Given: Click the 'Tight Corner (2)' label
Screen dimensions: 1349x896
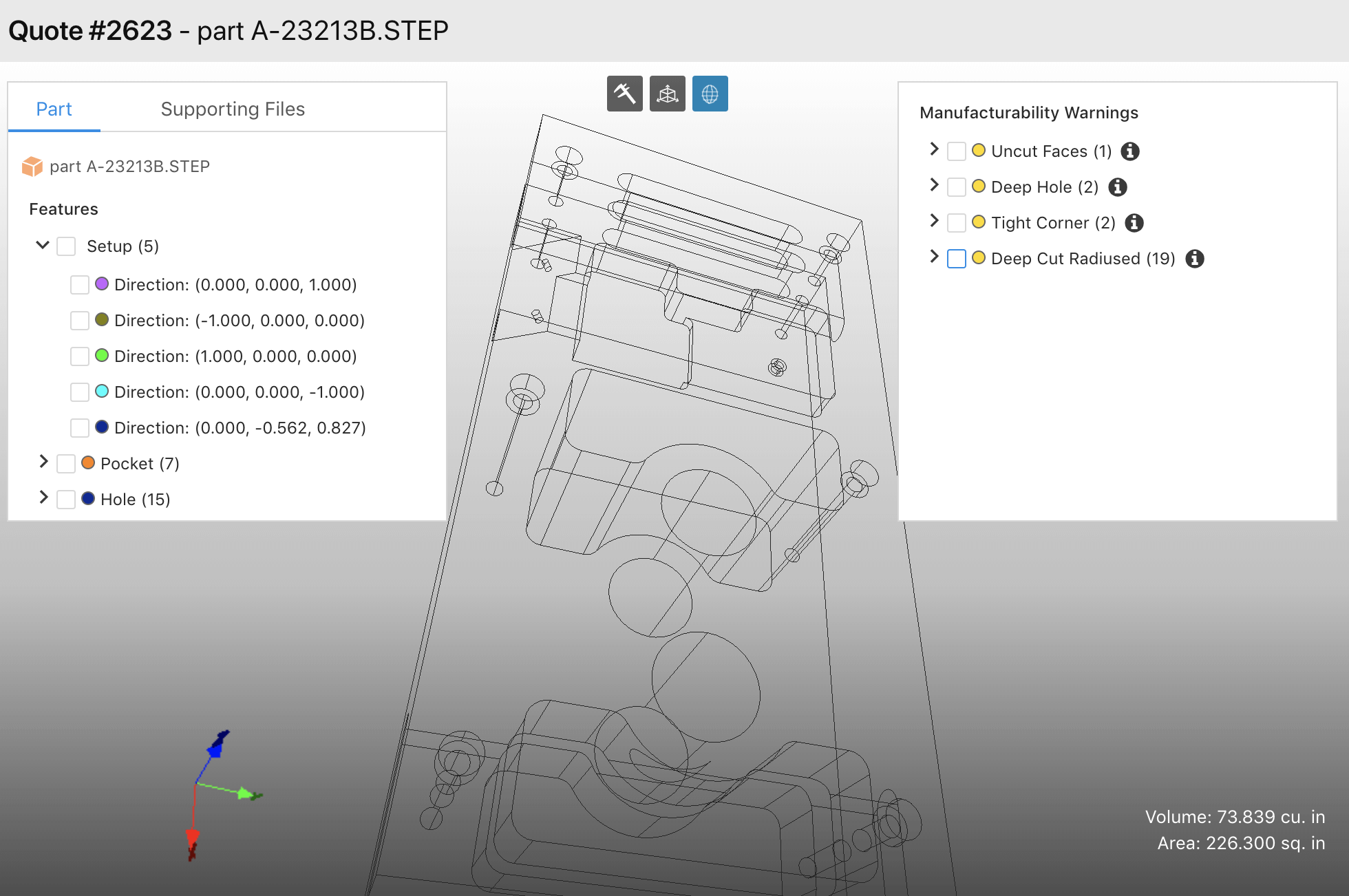Looking at the screenshot, I should pos(1053,223).
